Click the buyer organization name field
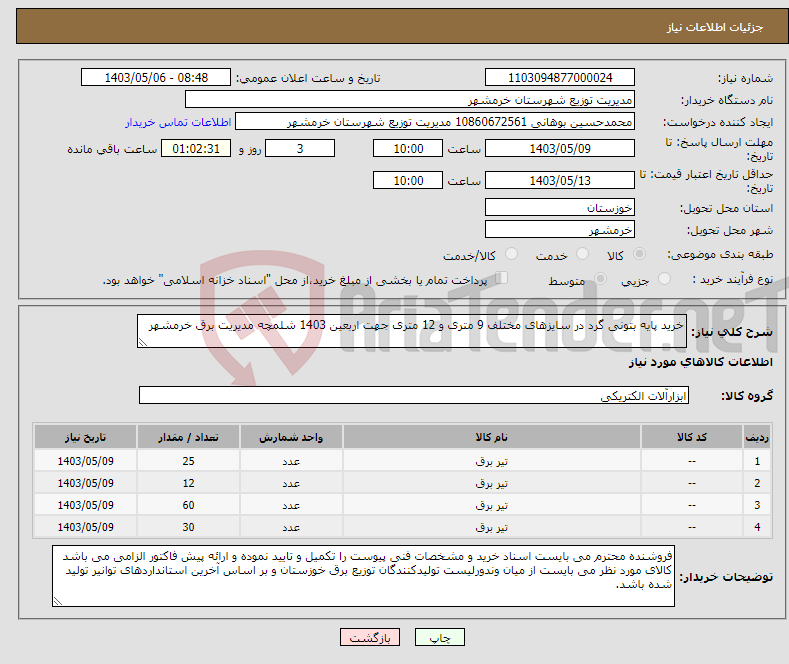 tap(410, 100)
